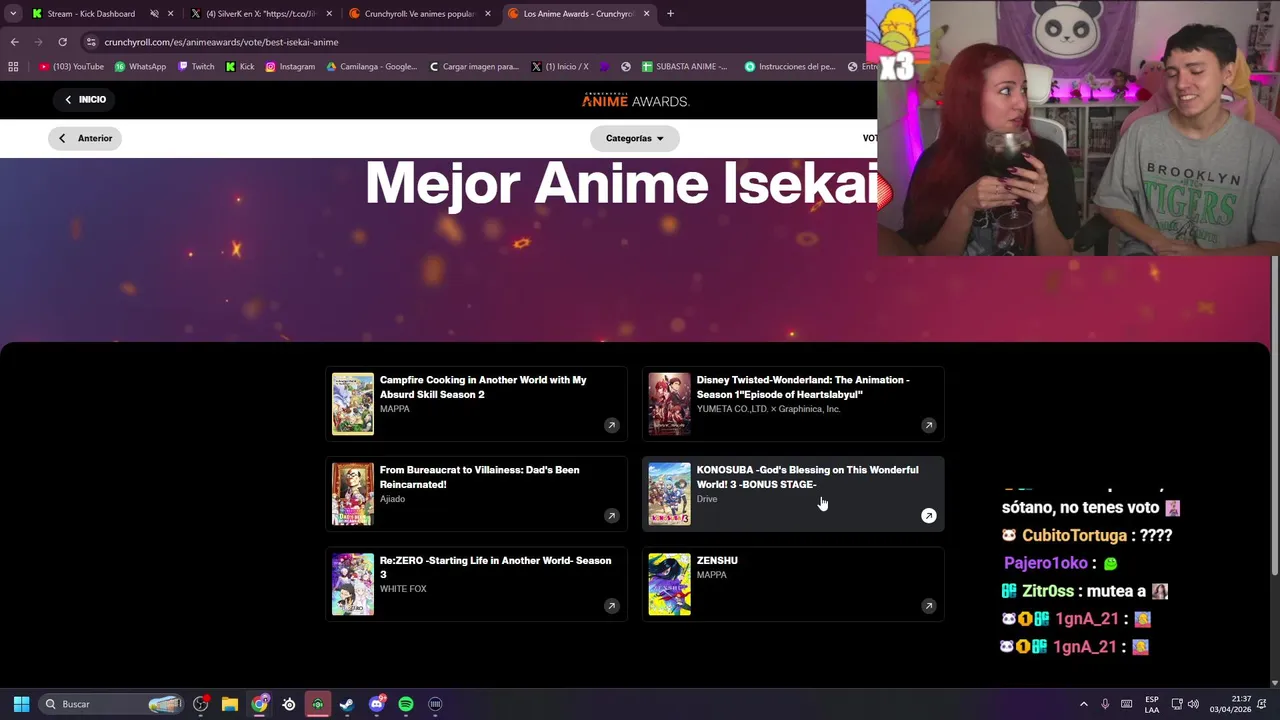The height and width of the screenshot is (720, 1280).
Task: Open Cargar imagen para bookmark
Action: click(x=474, y=67)
